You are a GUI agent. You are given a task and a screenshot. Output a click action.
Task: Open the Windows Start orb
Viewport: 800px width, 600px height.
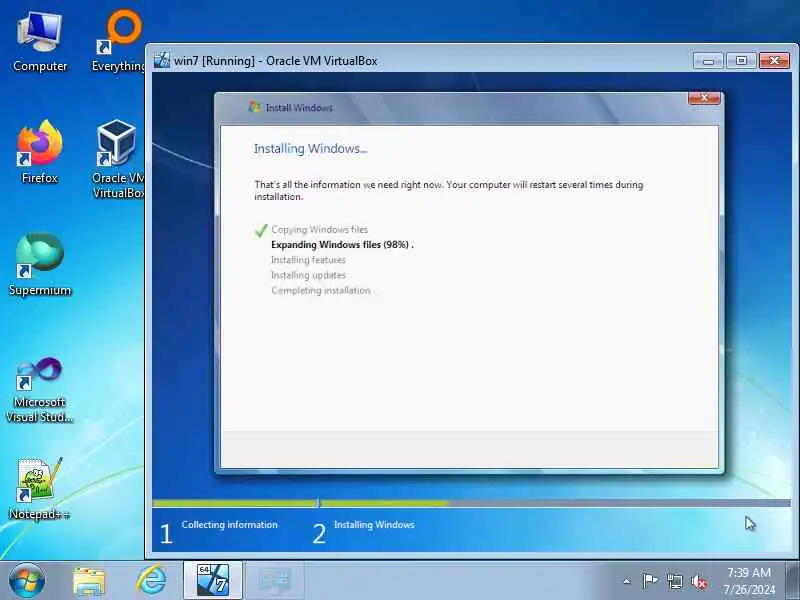click(x=27, y=580)
